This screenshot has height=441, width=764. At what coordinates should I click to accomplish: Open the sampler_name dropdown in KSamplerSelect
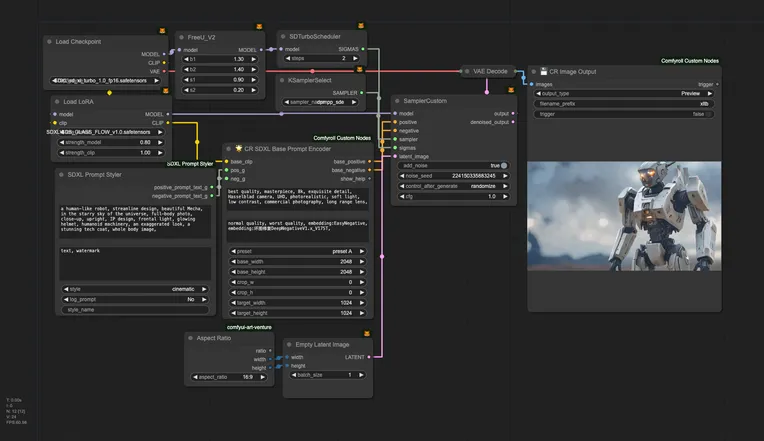321,102
